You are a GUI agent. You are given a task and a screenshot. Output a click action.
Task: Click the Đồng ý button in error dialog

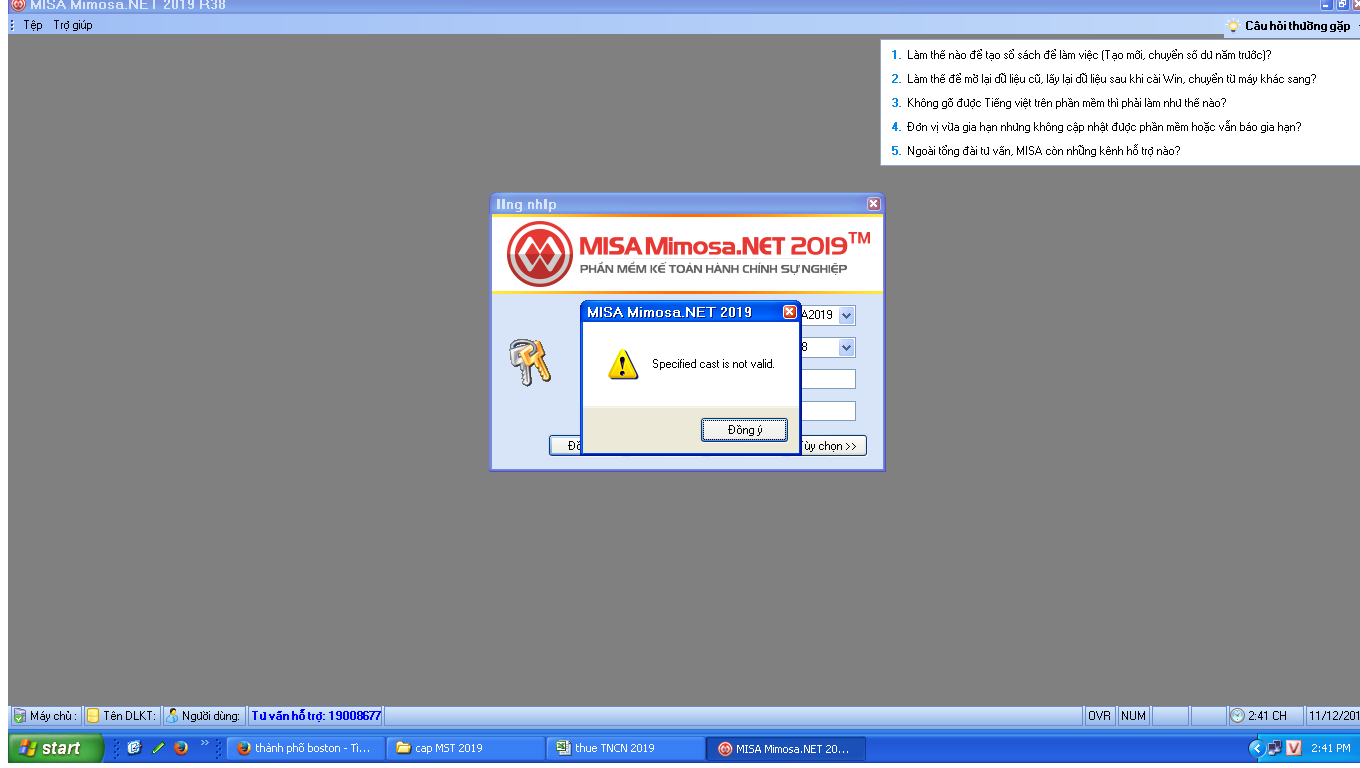coord(744,430)
